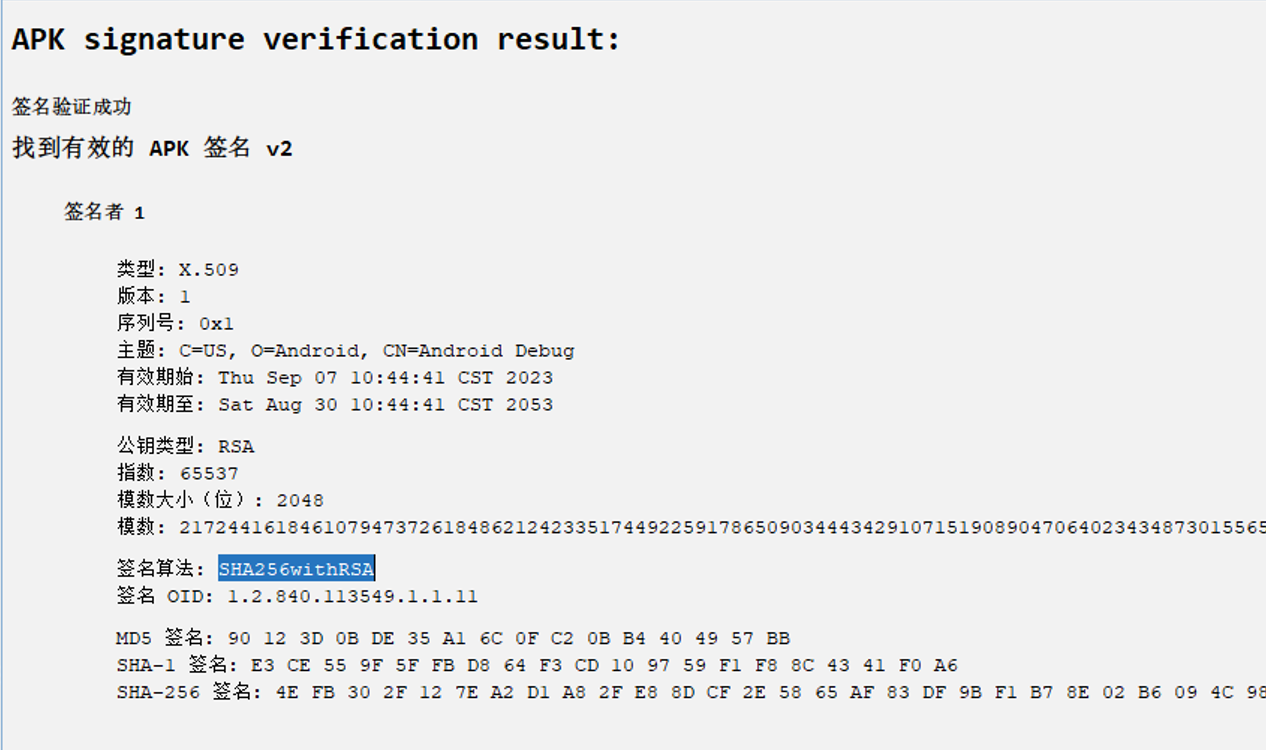Click the valid-from Thu Sep 07 date

(x=385, y=378)
